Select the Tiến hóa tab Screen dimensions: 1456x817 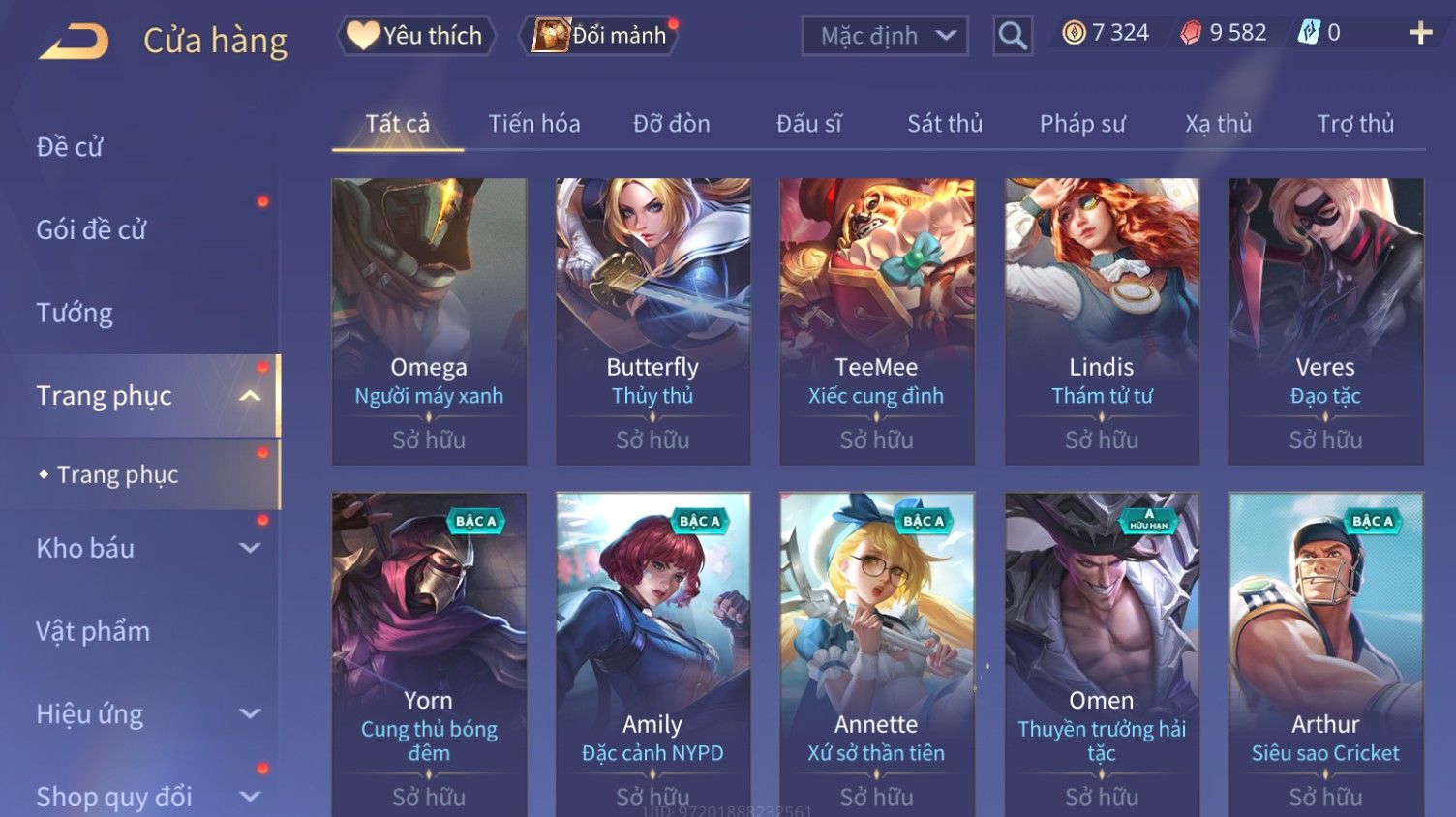(x=533, y=124)
